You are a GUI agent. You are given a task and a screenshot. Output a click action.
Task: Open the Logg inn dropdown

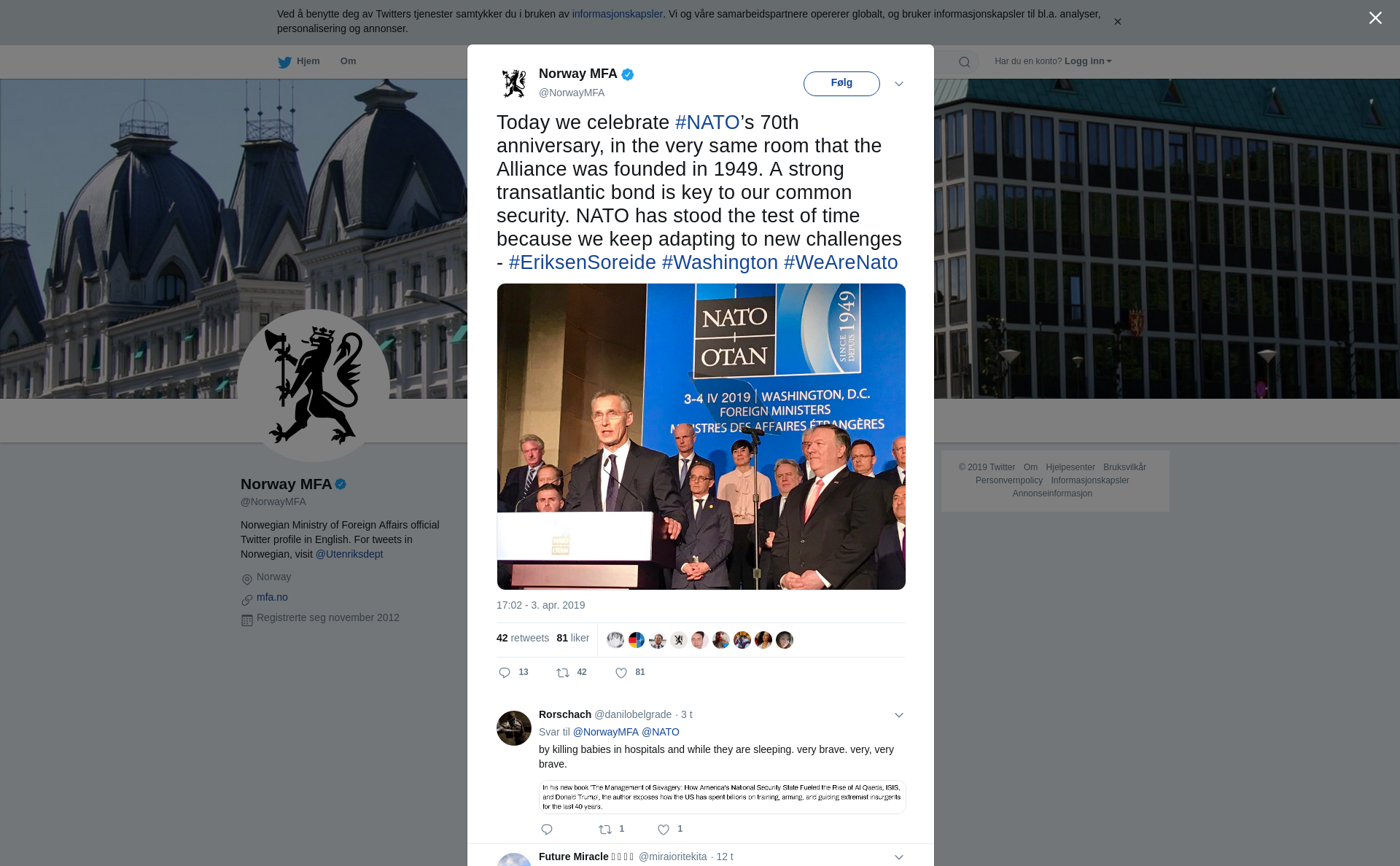click(x=1088, y=61)
